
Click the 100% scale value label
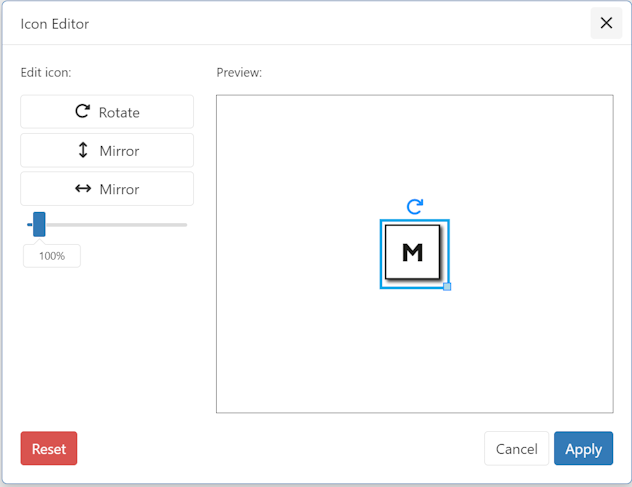(x=52, y=256)
